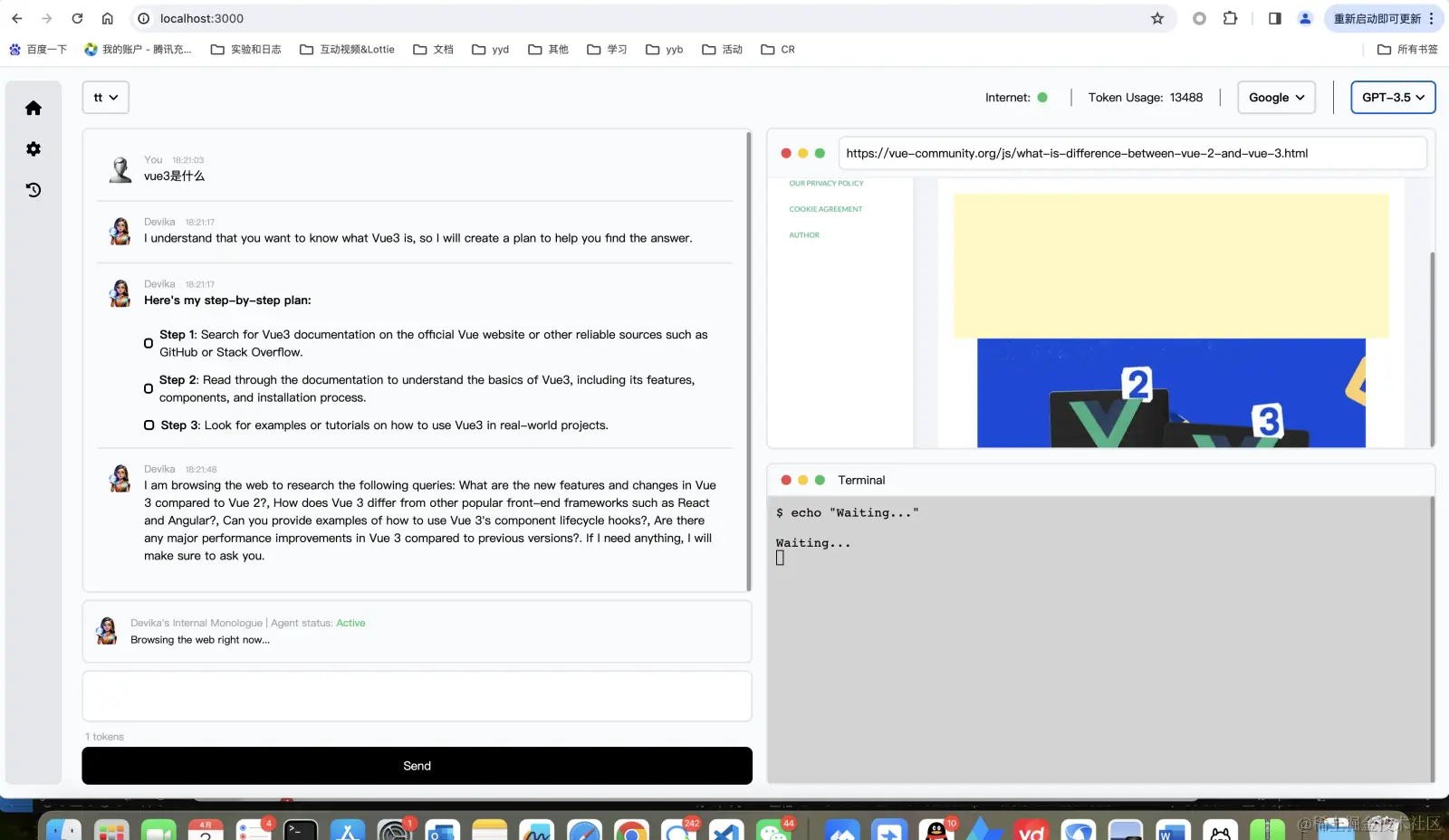Viewport: 1449px width, 840px height.
Task: Open Reminders from the dock
Action: pos(254,829)
